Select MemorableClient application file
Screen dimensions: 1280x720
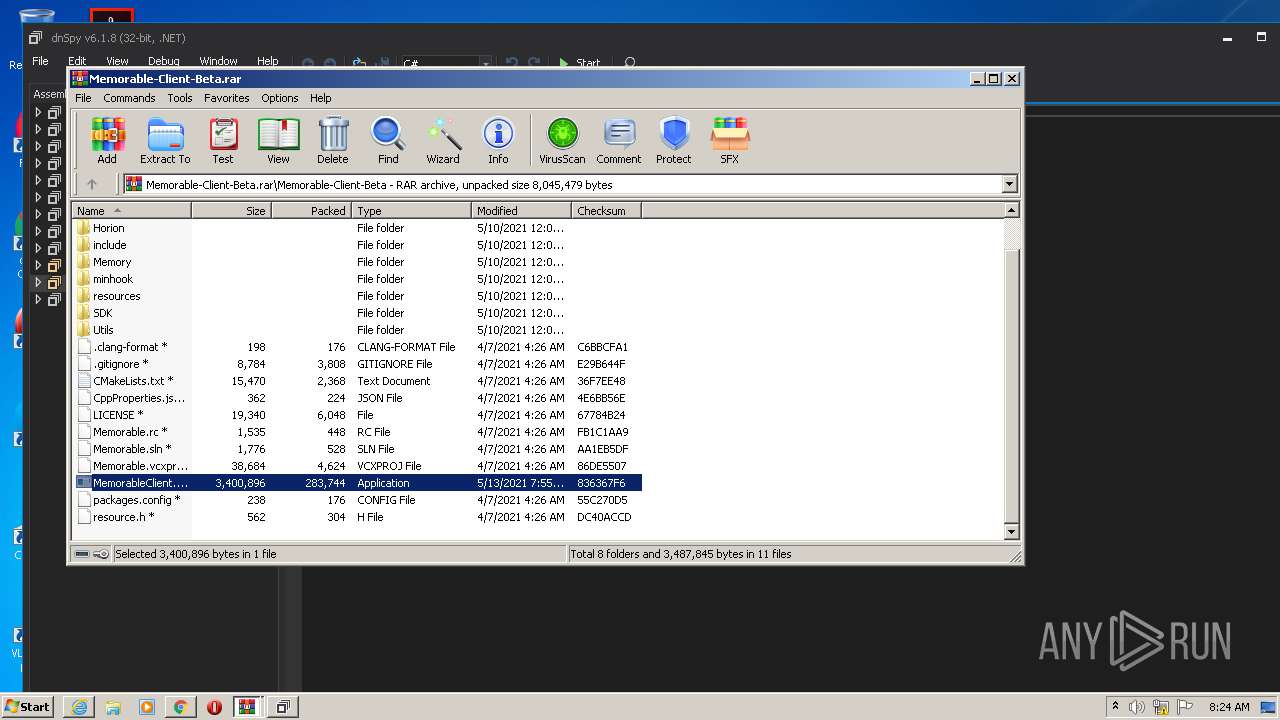[357, 483]
